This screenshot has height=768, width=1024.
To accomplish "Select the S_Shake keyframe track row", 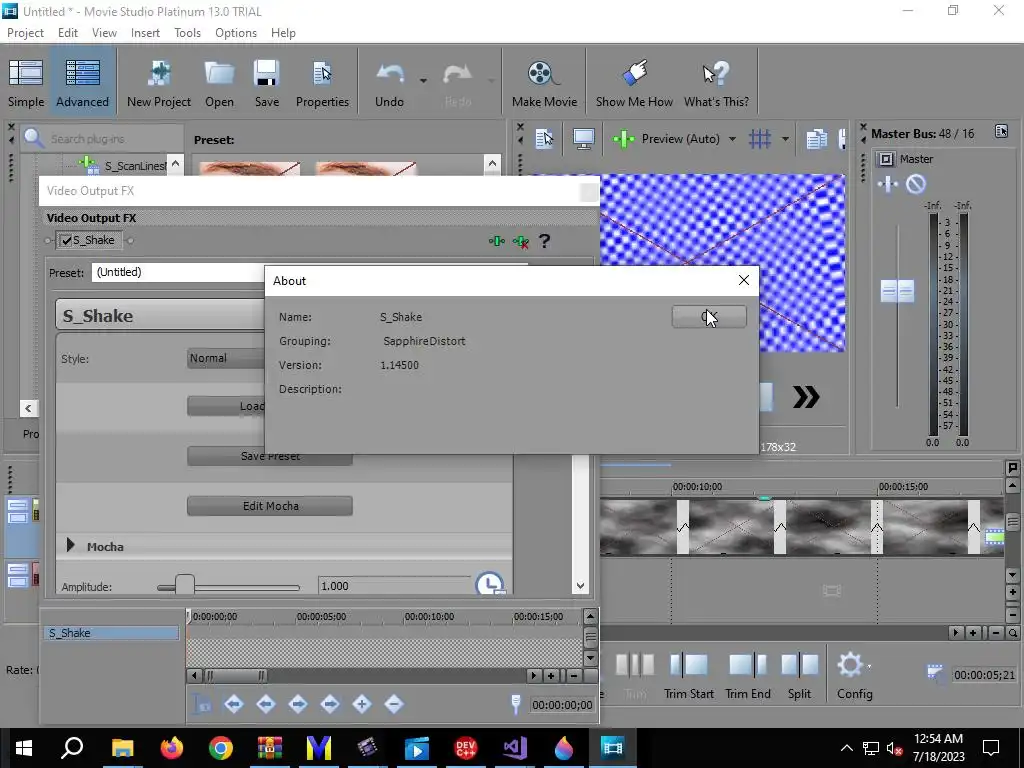I will pos(111,633).
